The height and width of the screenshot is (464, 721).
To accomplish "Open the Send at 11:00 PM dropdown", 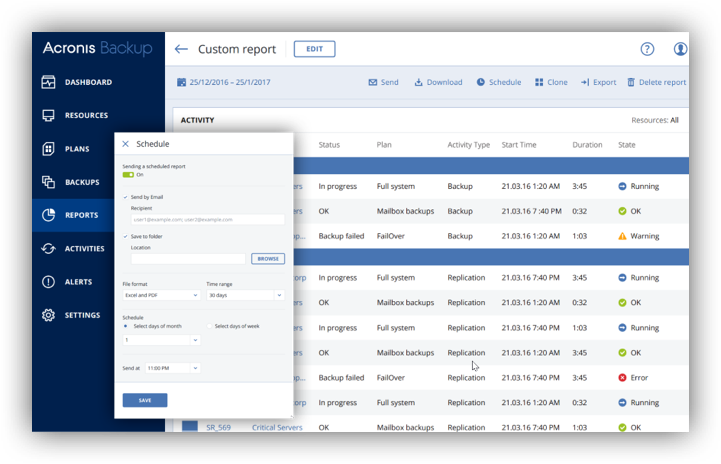I will pos(172,368).
